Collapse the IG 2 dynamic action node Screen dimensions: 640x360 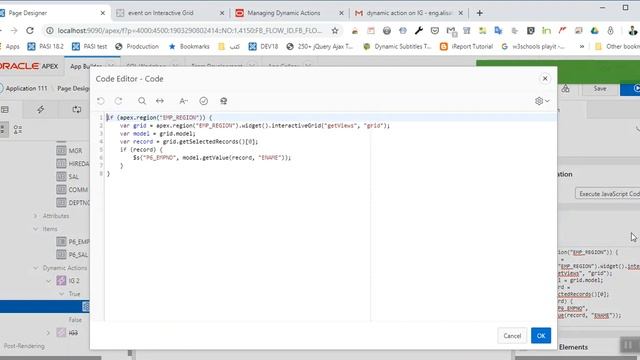click(x=49, y=281)
